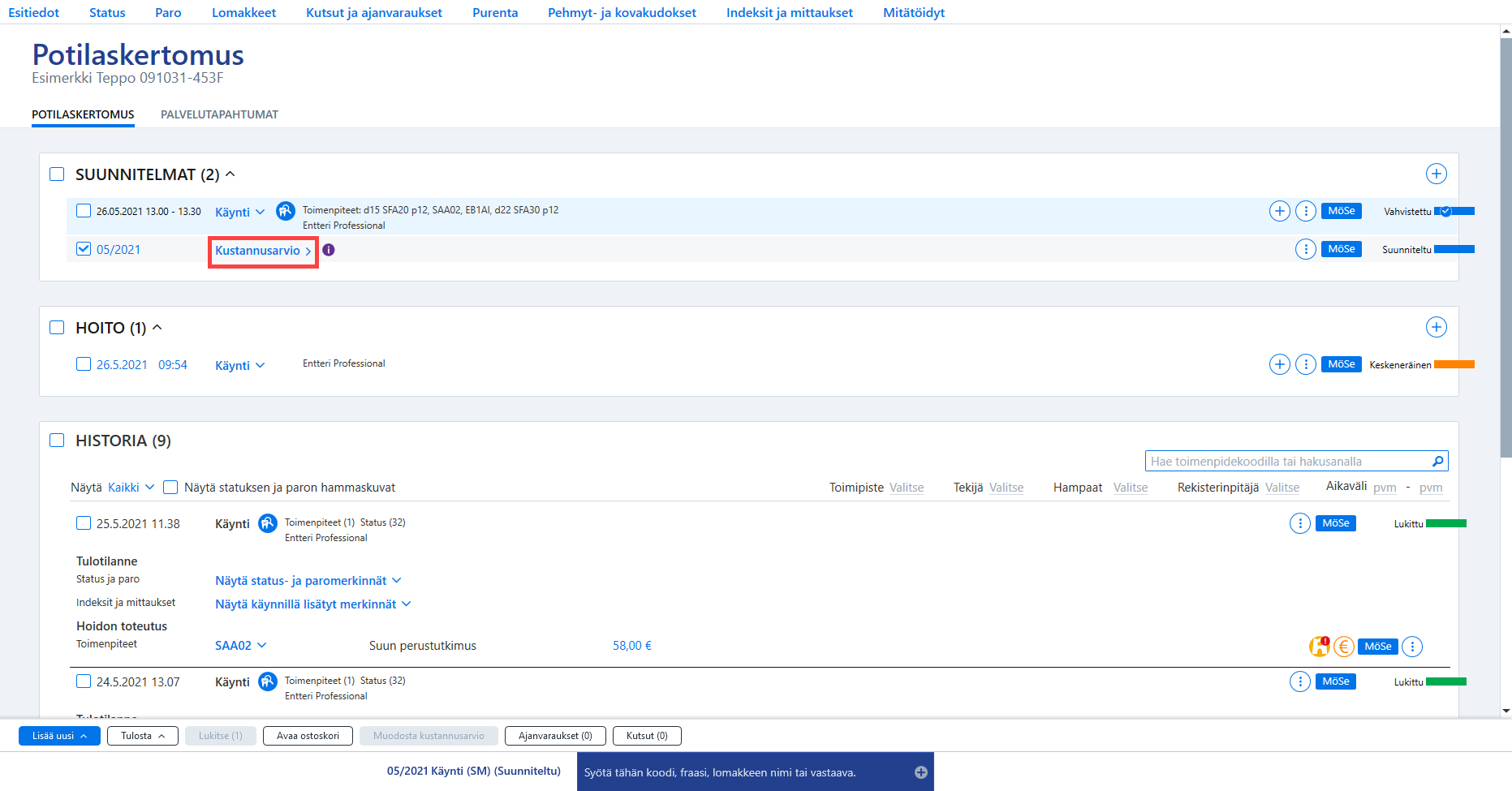This screenshot has height=791, width=1512.
Task: Open the Näytä Kaikki dropdown
Action: pyautogui.click(x=131, y=488)
